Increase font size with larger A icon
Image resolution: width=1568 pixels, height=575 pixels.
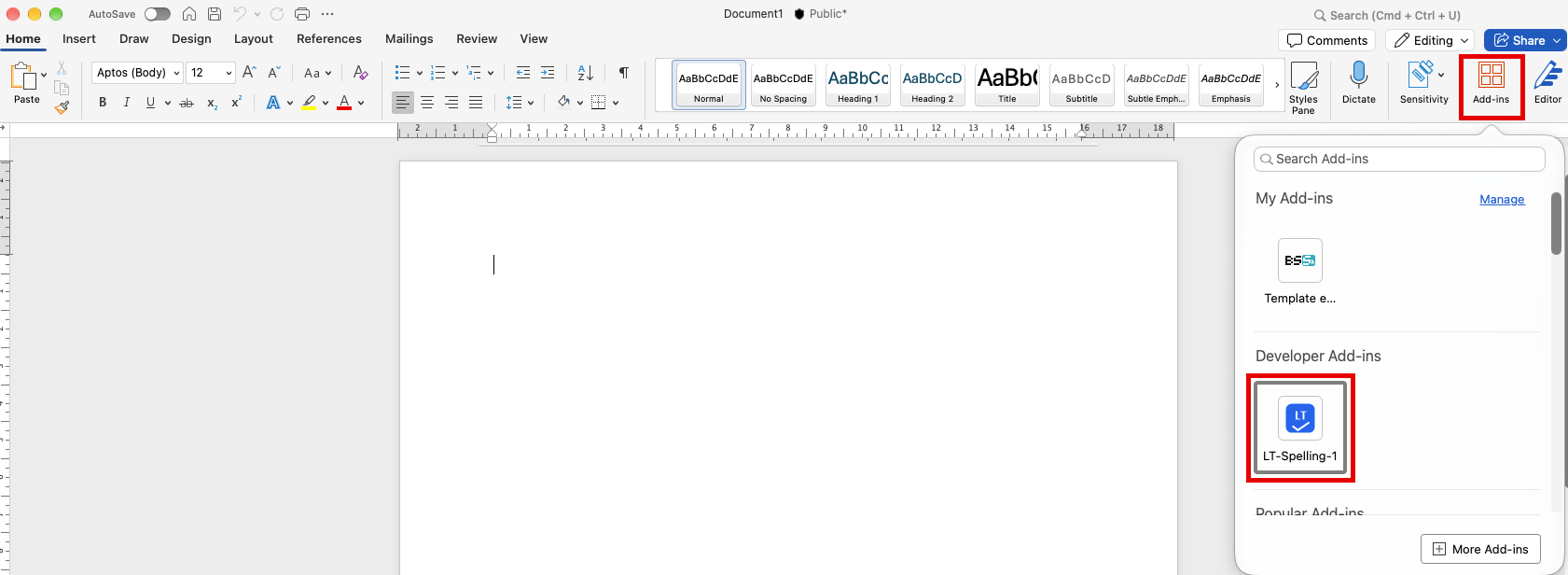pos(249,72)
